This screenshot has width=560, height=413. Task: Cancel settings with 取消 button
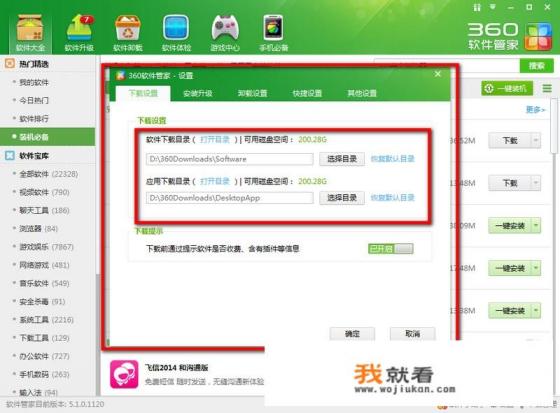[412, 334]
